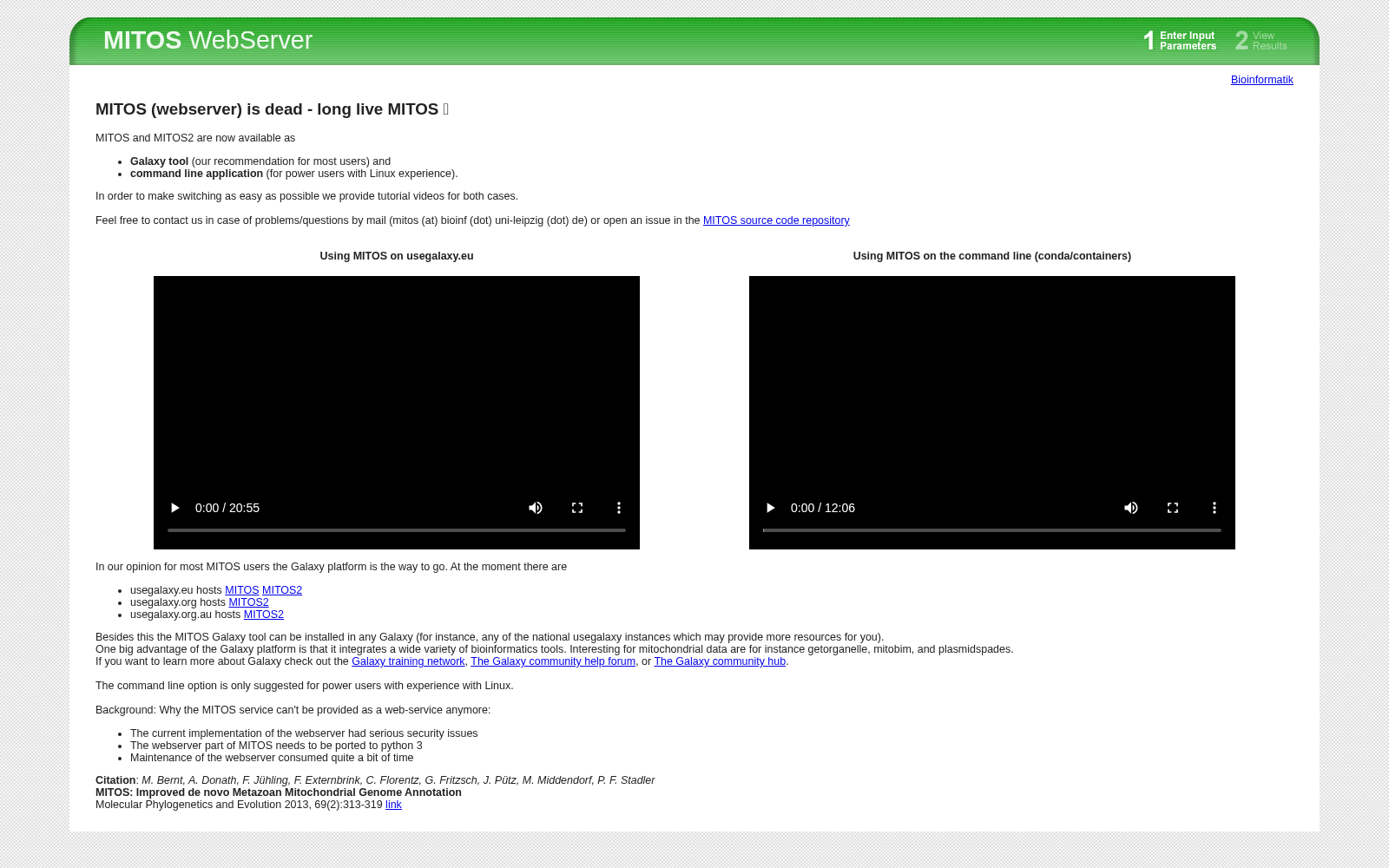Click the 'MITOS (webserver) is dead' heading
1389x868 pixels.
click(x=272, y=109)
